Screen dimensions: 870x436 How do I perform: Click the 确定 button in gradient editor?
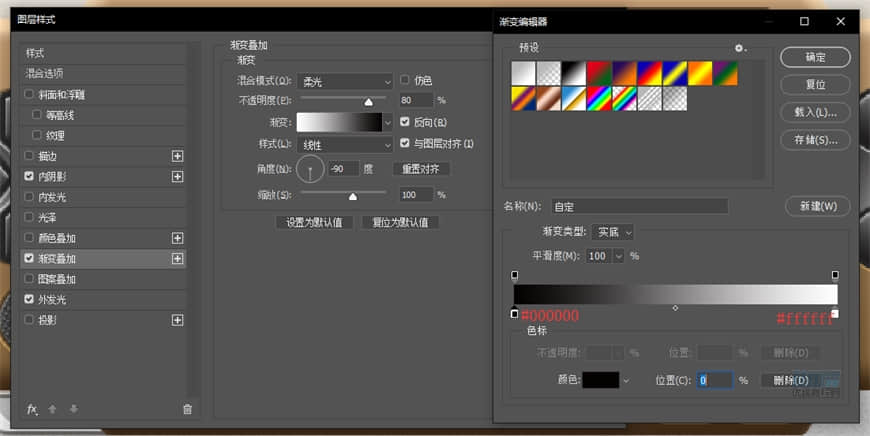tap(815, 57)
